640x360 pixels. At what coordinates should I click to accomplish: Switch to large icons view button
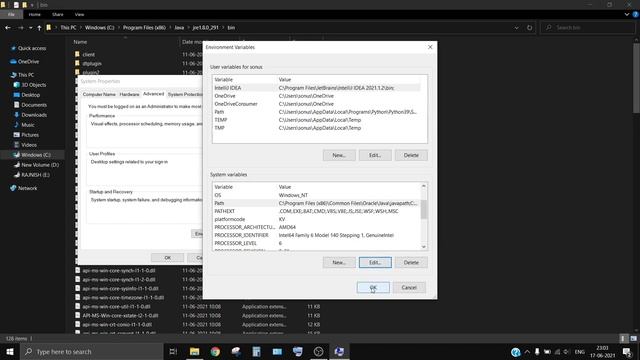pos(633,338)
